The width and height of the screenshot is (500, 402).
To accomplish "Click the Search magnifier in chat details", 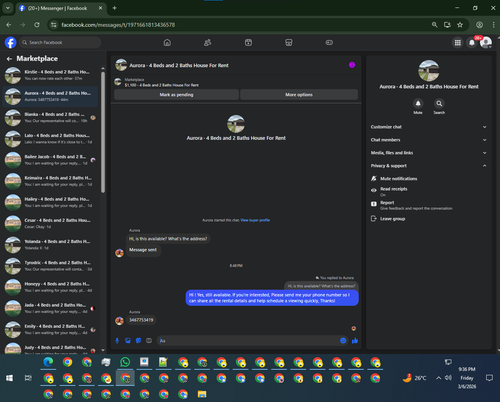I will pyautogui.click(x=439, y=103).
